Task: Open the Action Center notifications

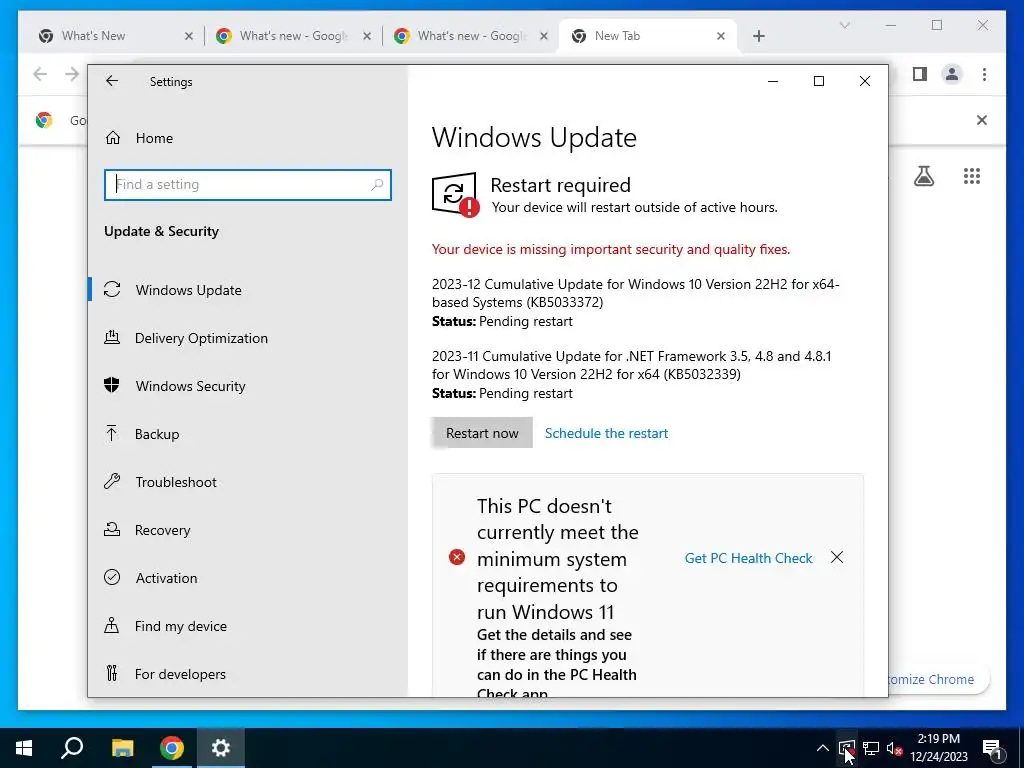Action: point(992,748)
